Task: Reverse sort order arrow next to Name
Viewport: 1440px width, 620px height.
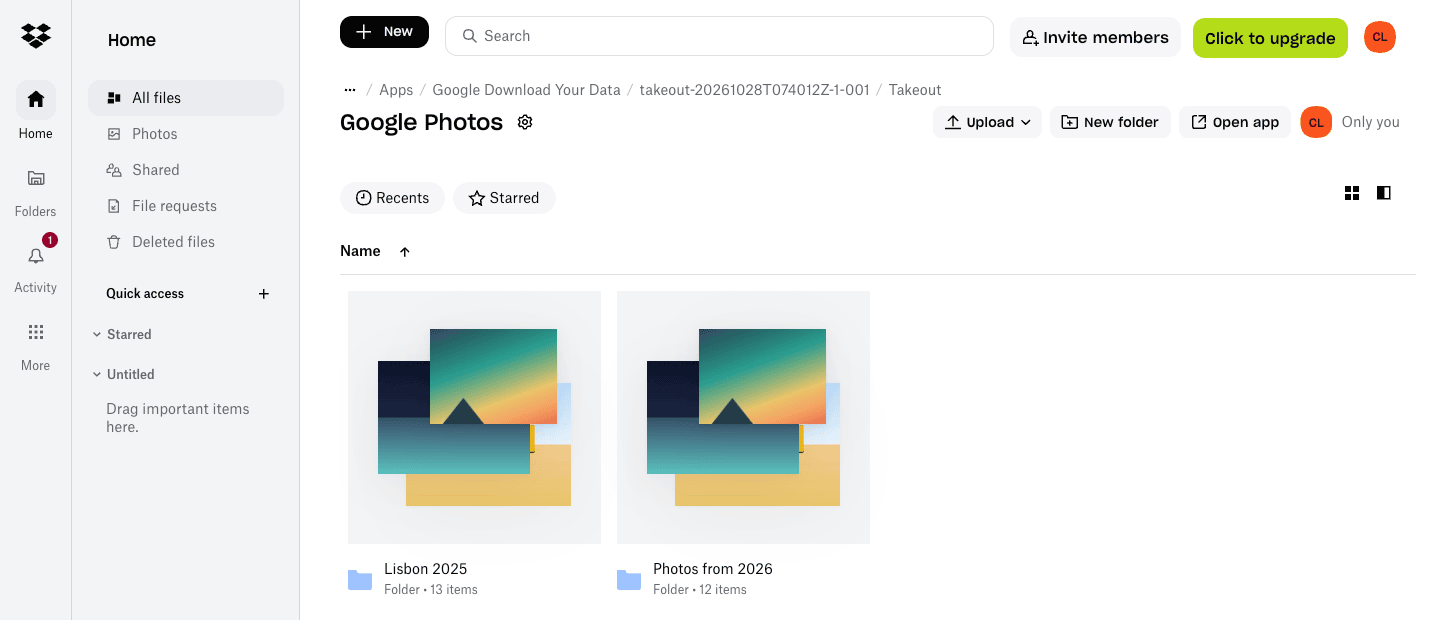Action: click(405, 252)
